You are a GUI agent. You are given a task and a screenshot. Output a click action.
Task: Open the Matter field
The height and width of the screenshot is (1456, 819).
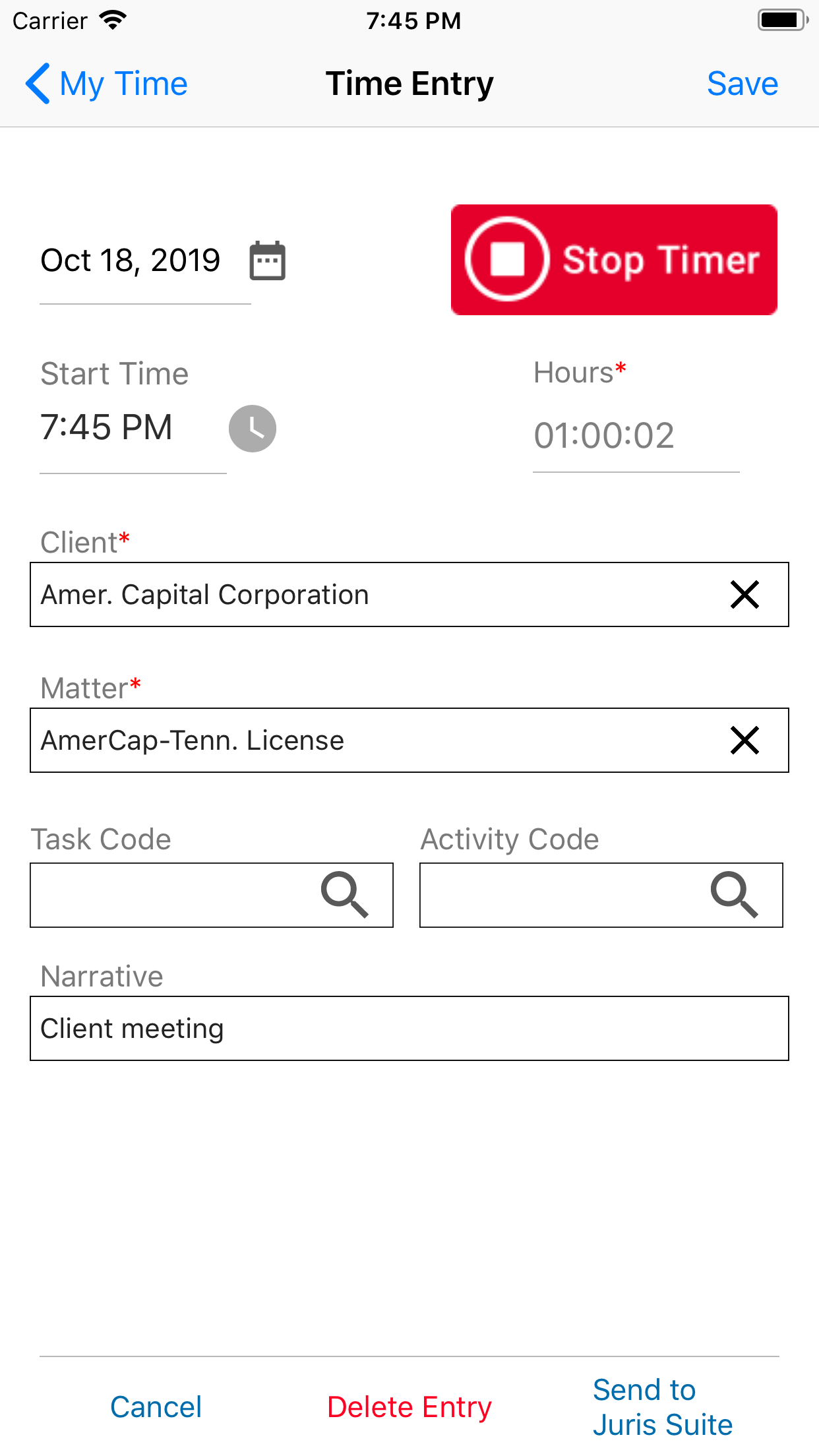pyautogui.click(x=409, y=741)
